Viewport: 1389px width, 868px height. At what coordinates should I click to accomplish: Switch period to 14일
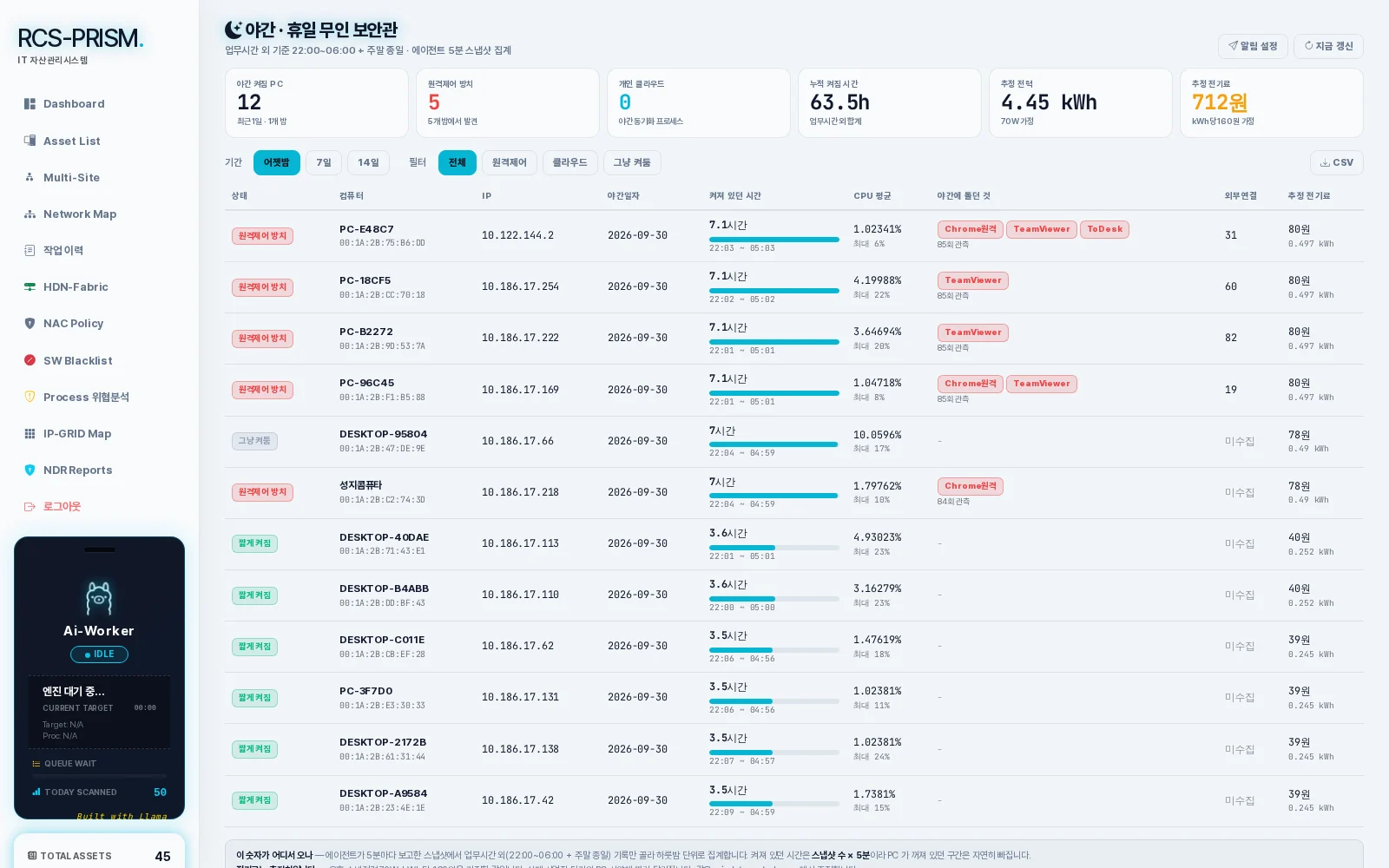[369, 162]
